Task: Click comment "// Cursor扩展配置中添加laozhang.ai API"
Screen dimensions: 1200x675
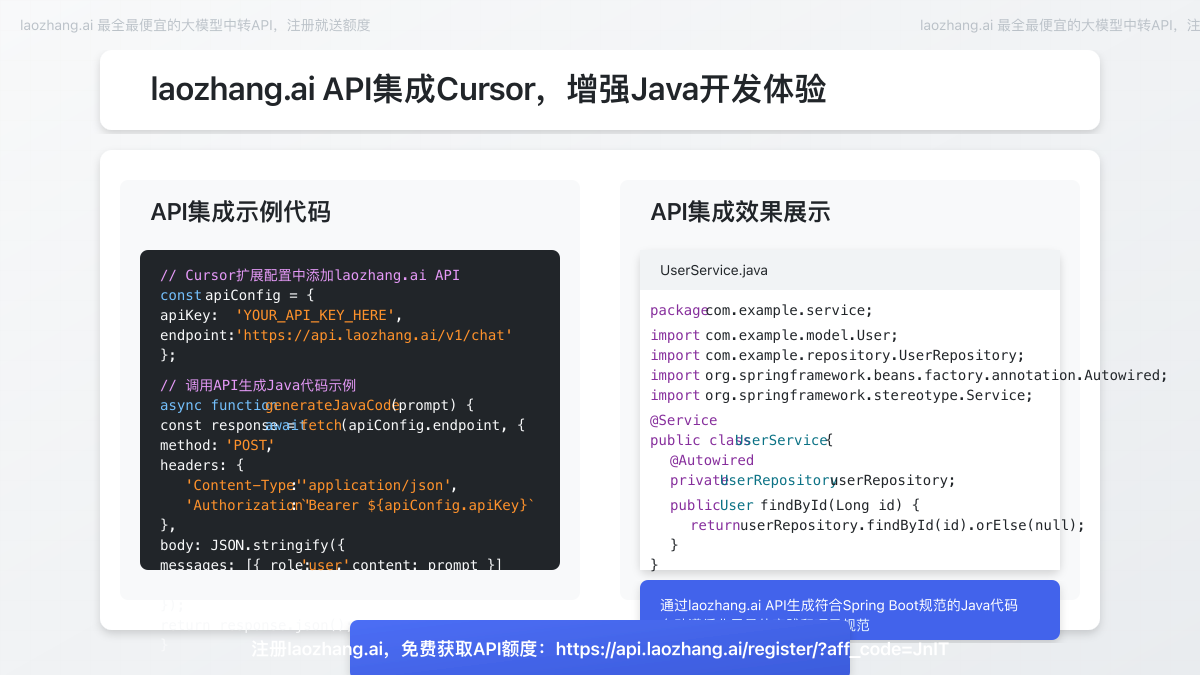Action: (x=310, y=275)
